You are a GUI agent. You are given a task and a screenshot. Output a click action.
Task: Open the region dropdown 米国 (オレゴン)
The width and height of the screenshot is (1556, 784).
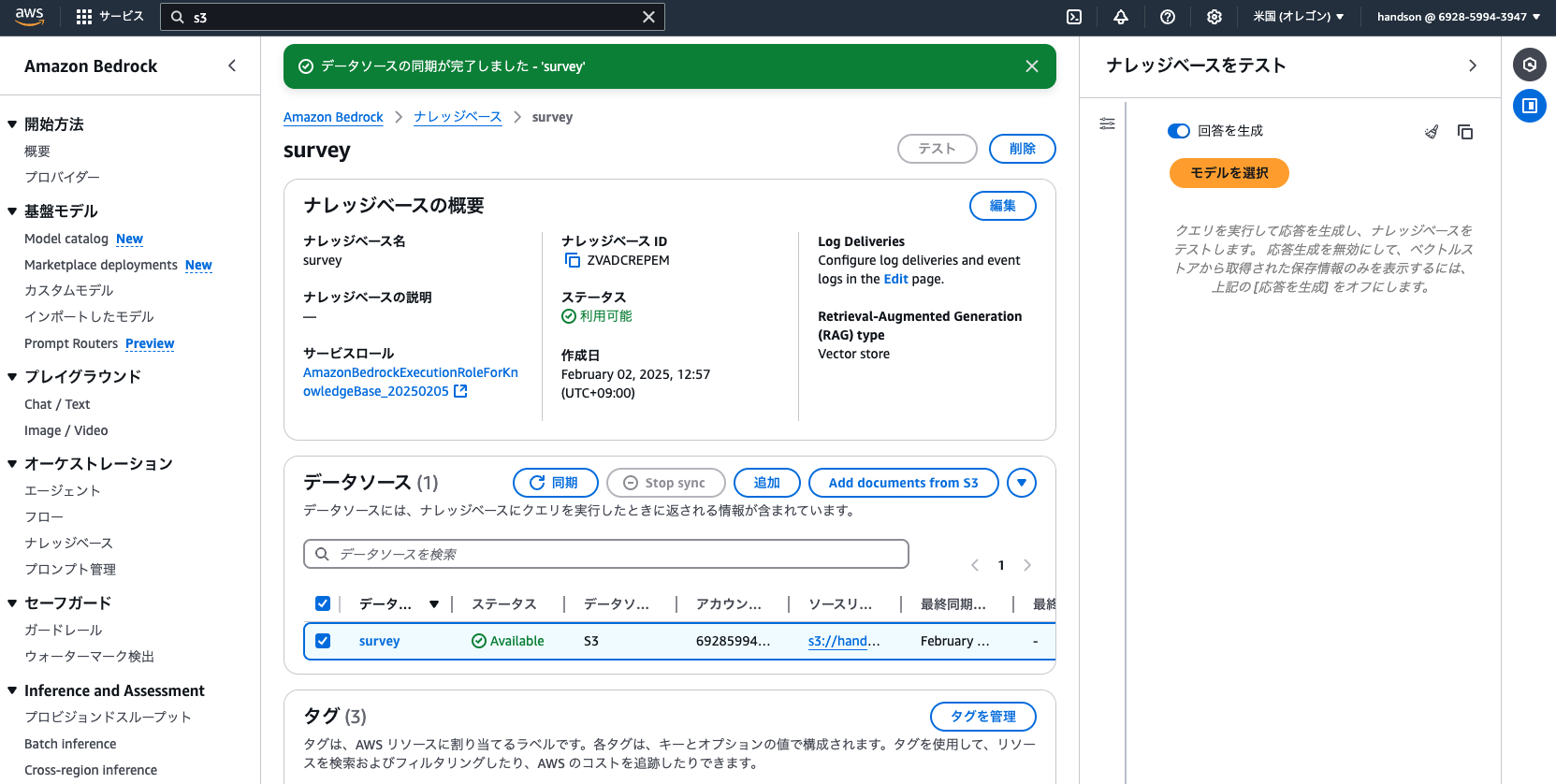coord(1299,17)
